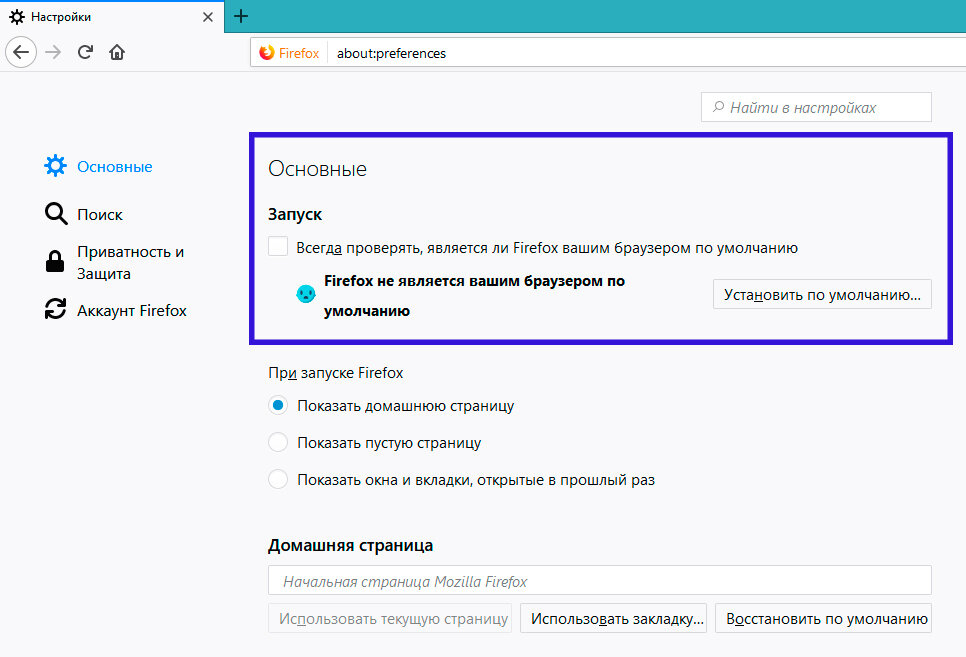Click the magnifier icon in settings search
Image resolution: width=966 pixels, height=657 pixels.
coord(718,107)
